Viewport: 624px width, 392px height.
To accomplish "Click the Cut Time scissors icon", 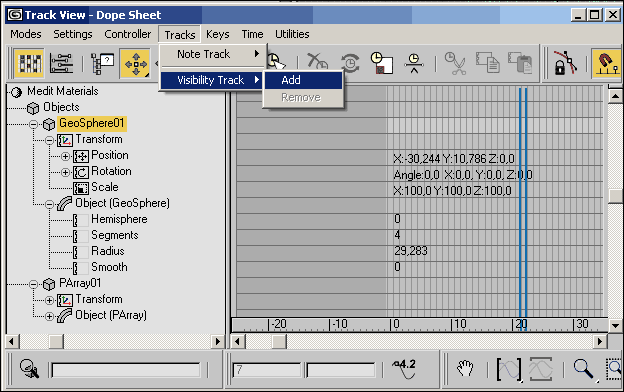I will coord(455,63).
